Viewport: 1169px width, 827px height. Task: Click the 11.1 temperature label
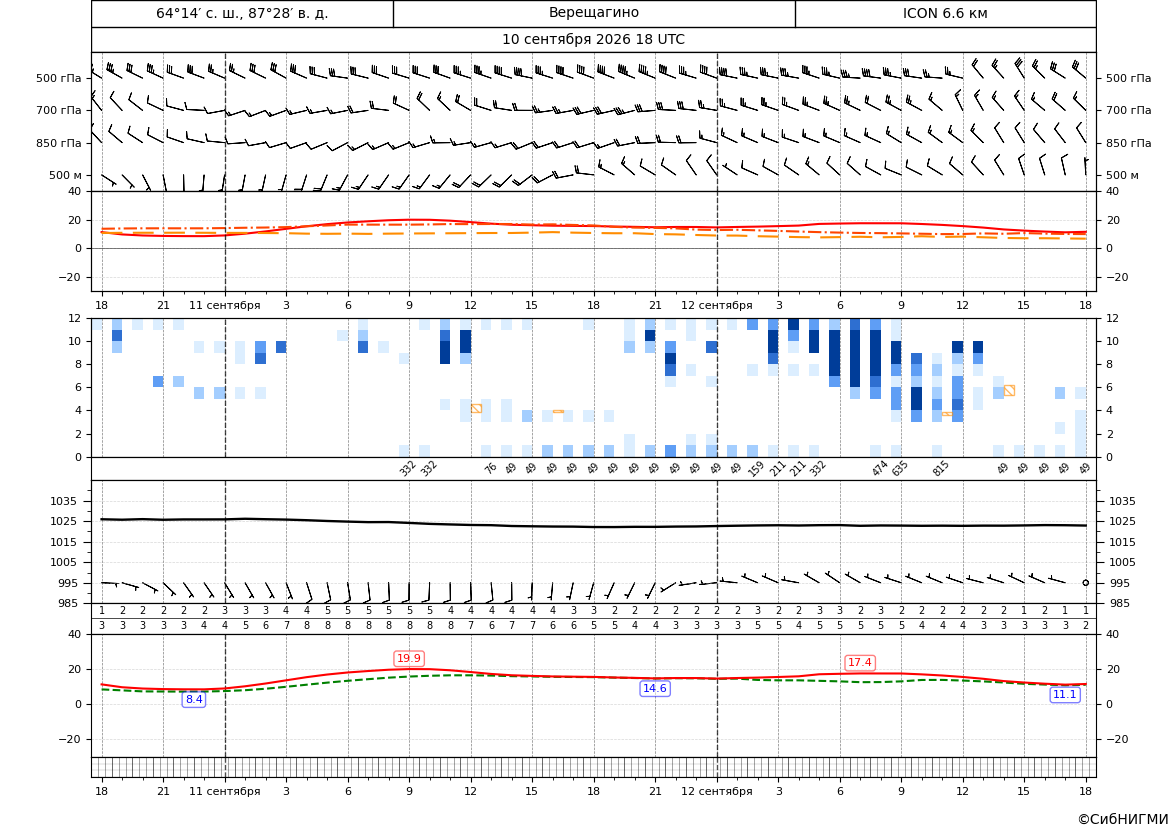click(x=1064, y=694)
